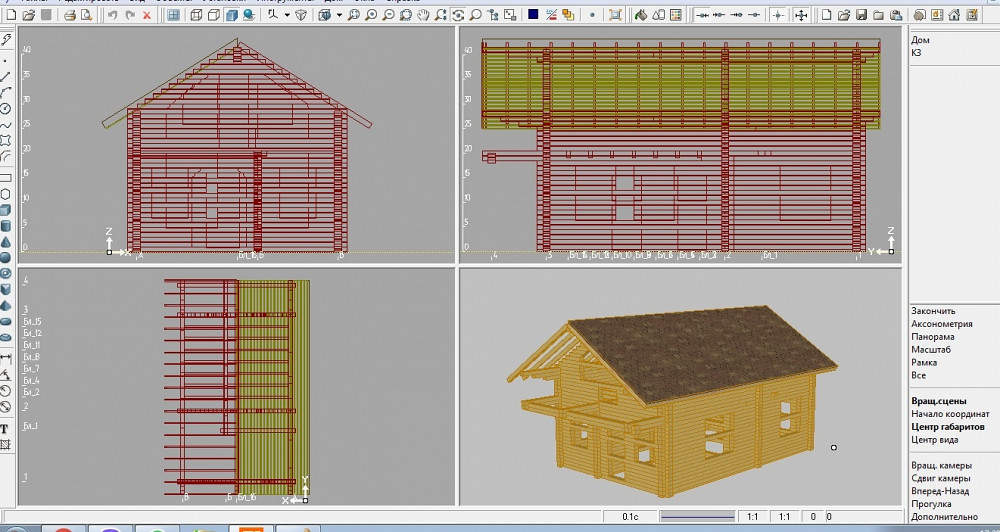
Task: Select the Дом item in the object list
Action: click(920, 40)
